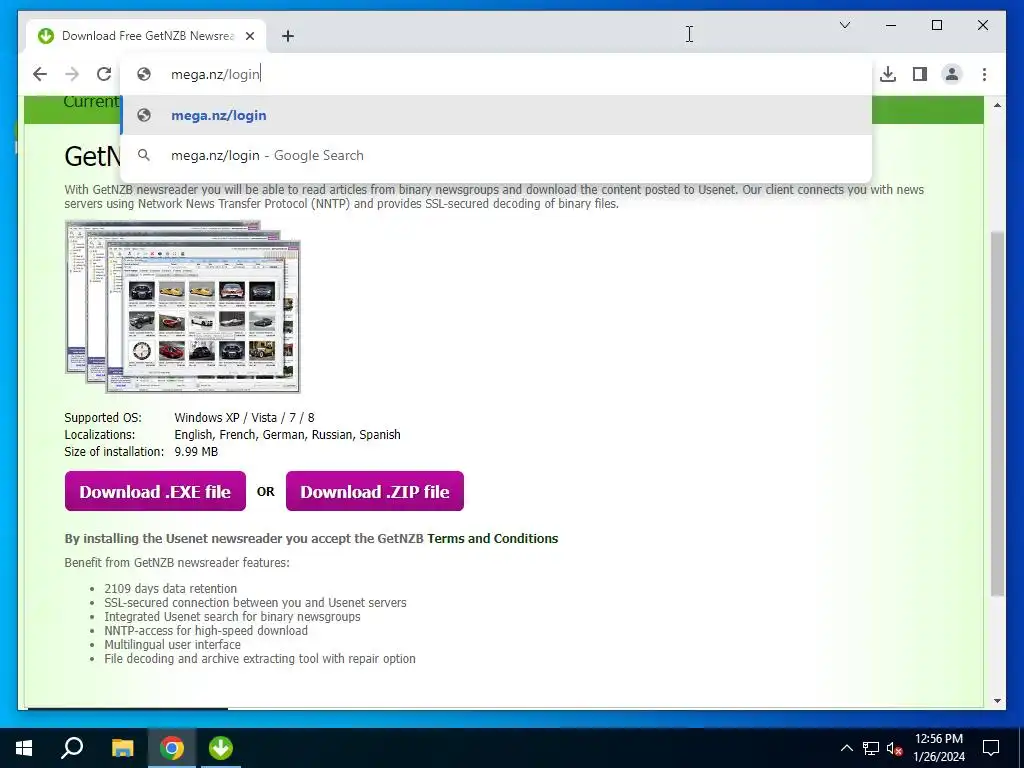Click the bullet Multilingual user interface
Image resolution: width=1024 pixels, height=768 pixels.
(x=172, y=645)
